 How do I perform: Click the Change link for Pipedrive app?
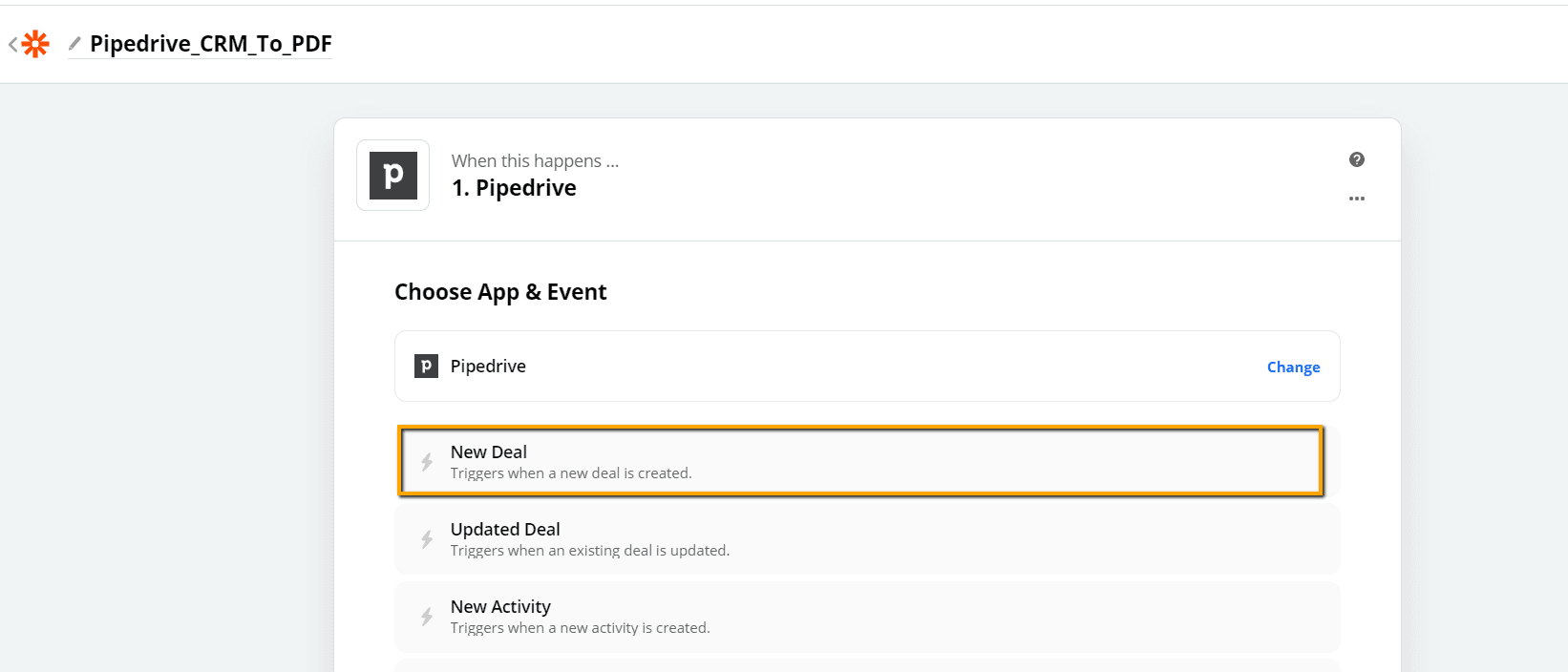[x=1293, y=367]
